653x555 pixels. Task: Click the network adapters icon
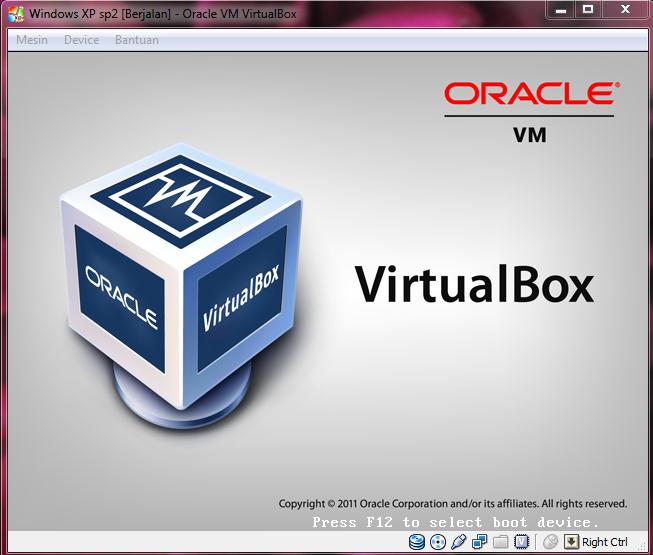coord(479,542)
